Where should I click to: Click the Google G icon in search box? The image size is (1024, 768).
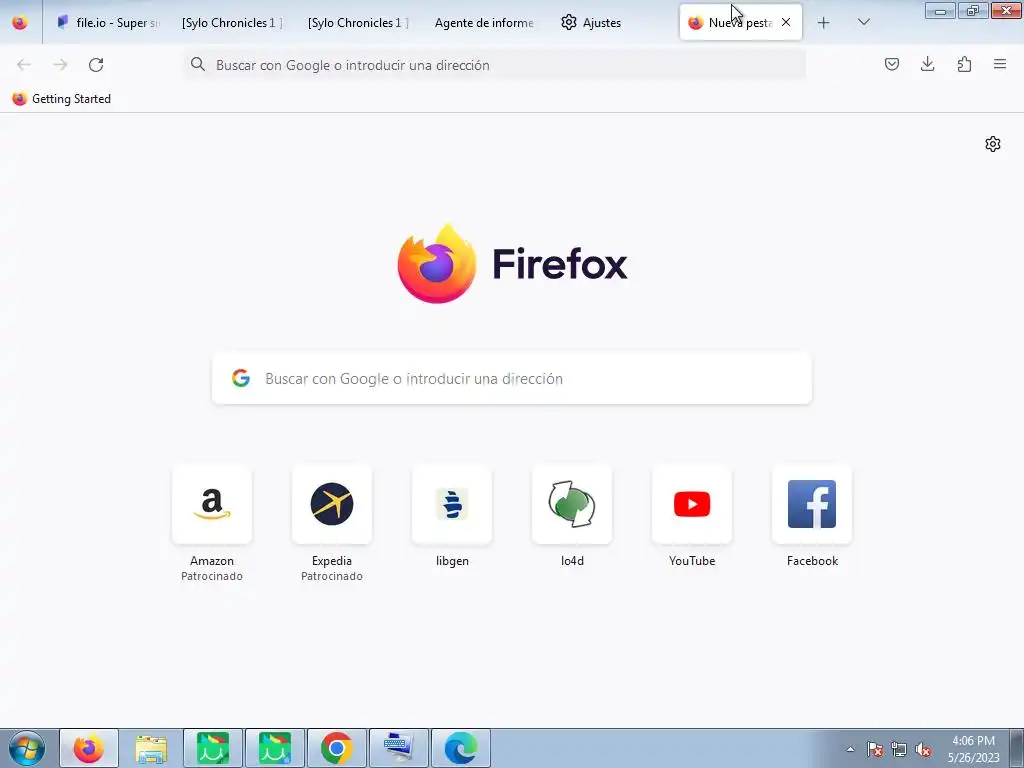(x=241, y=378)
